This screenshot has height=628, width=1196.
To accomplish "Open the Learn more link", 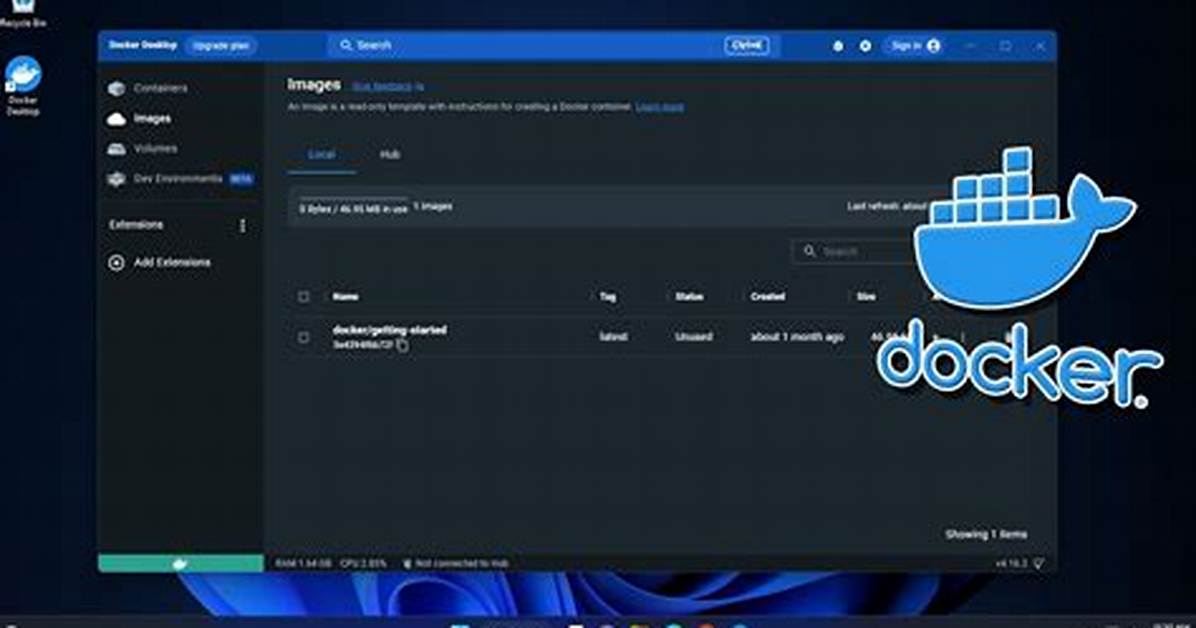I will [x=660, y=107].
